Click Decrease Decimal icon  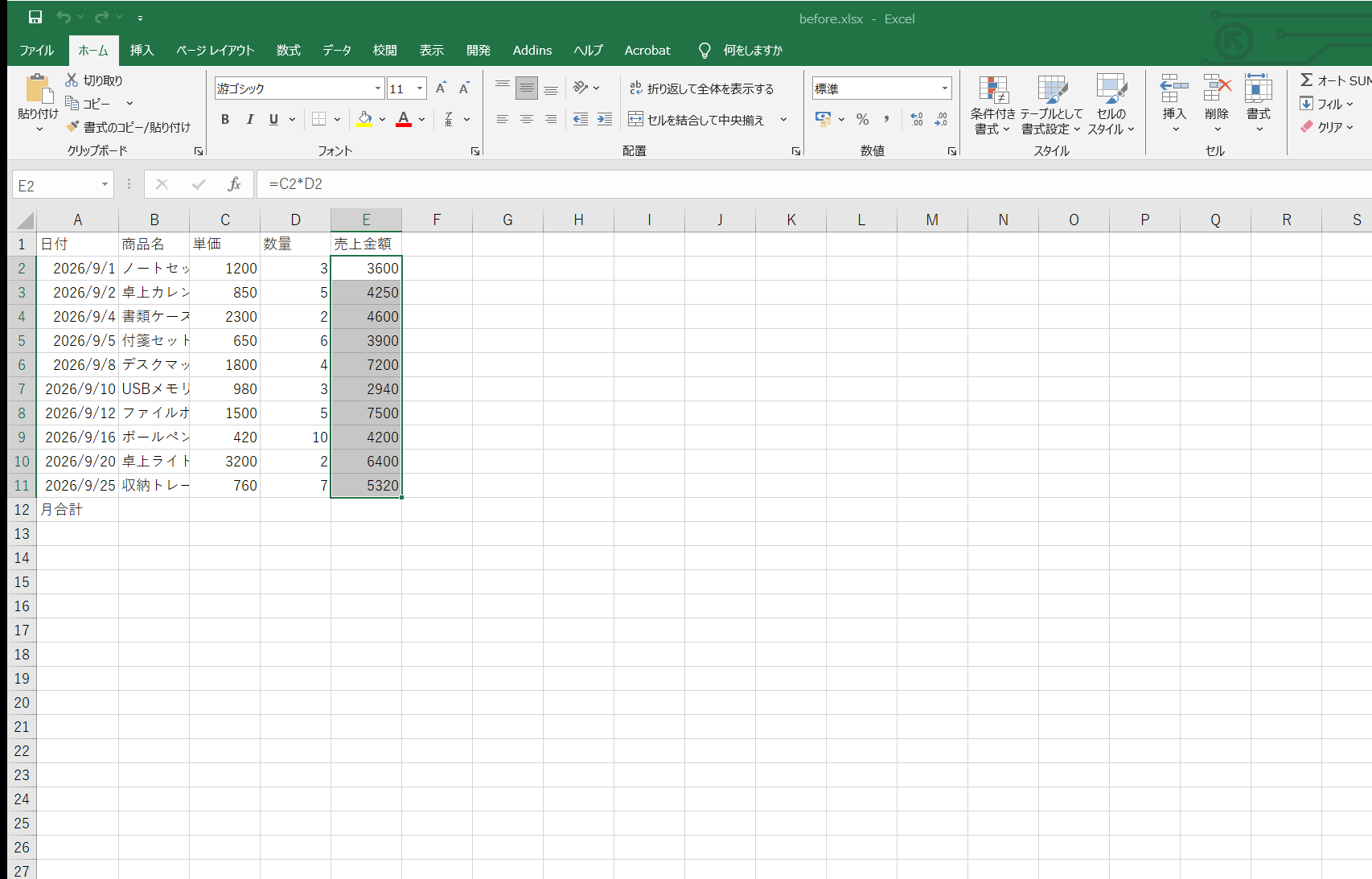click(x=941, y=119)
